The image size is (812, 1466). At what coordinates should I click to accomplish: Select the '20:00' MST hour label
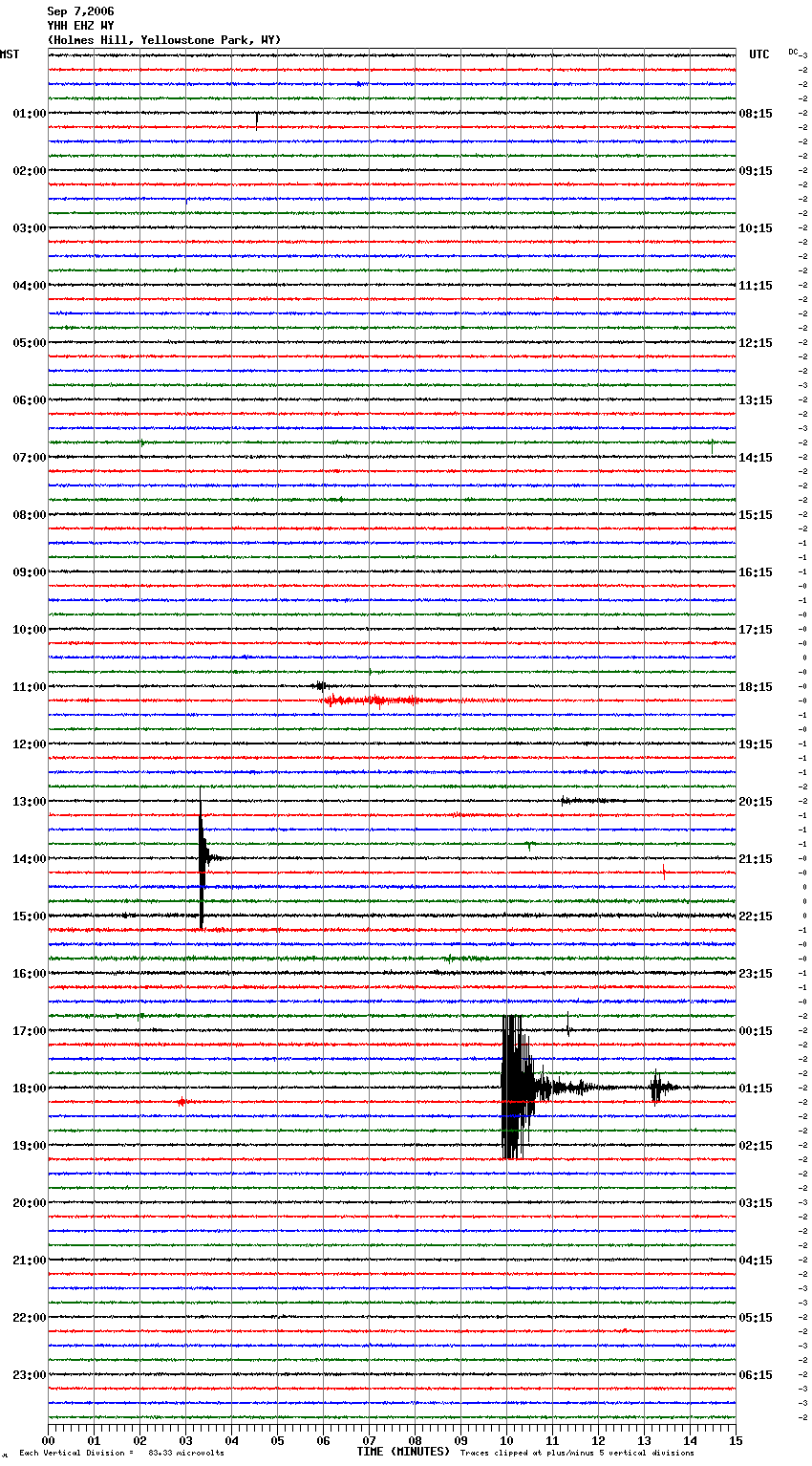click(x=30, y=1203)
